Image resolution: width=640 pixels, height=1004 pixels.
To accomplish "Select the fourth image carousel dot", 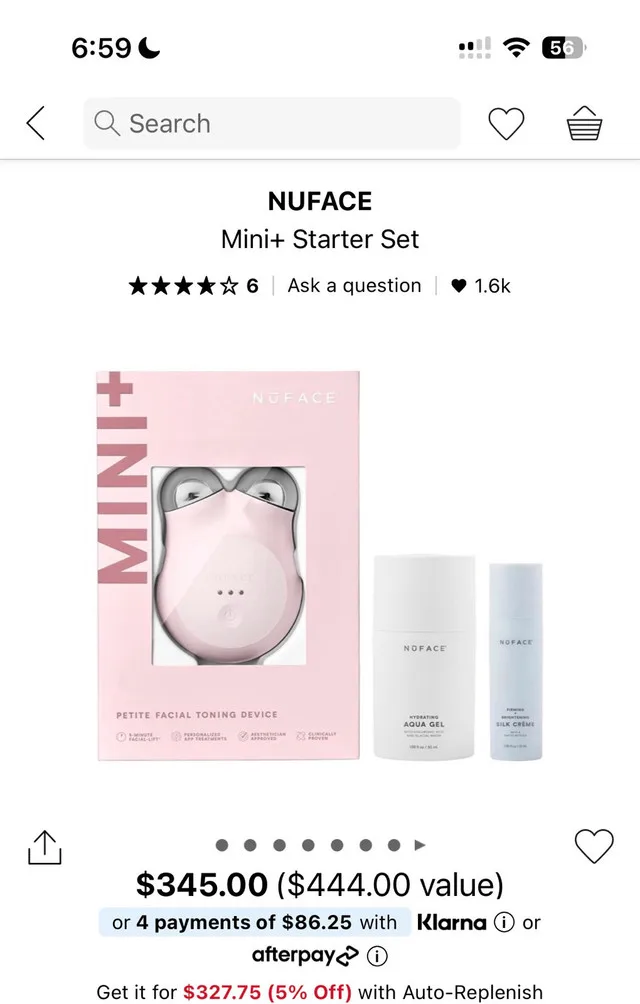I will coord(308,845).
